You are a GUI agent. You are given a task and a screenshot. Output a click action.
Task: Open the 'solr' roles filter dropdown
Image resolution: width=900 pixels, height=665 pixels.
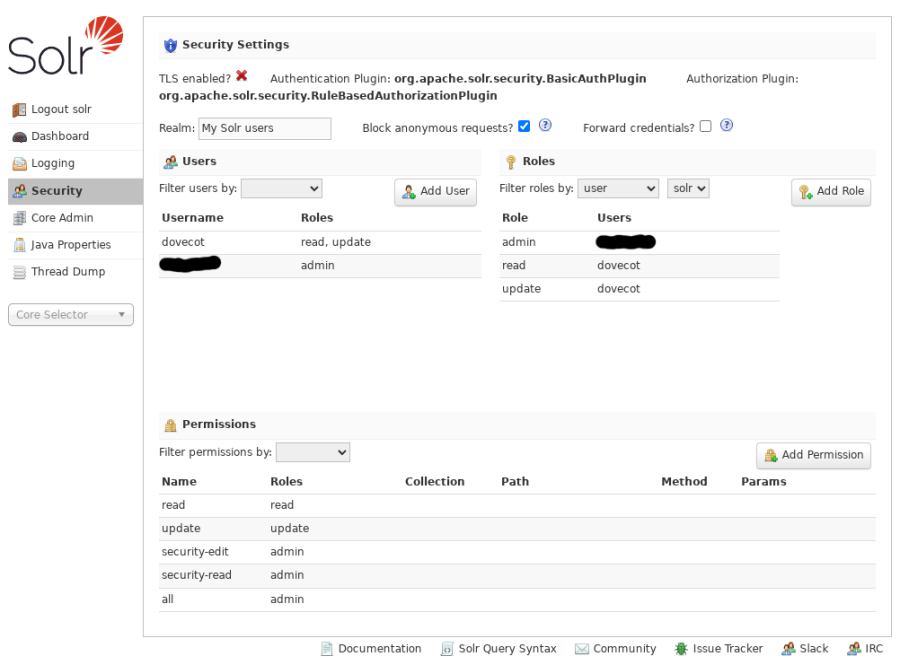tap(688, 188)
